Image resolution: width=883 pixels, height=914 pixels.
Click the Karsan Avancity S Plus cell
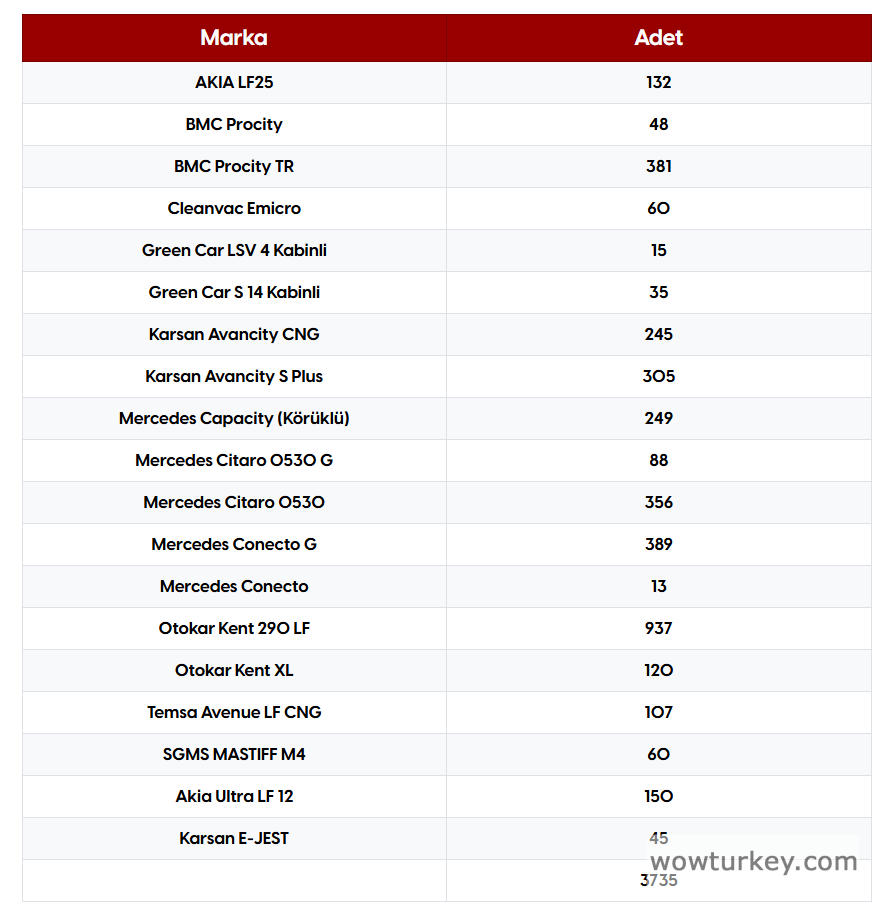click(x=234, y=376)
